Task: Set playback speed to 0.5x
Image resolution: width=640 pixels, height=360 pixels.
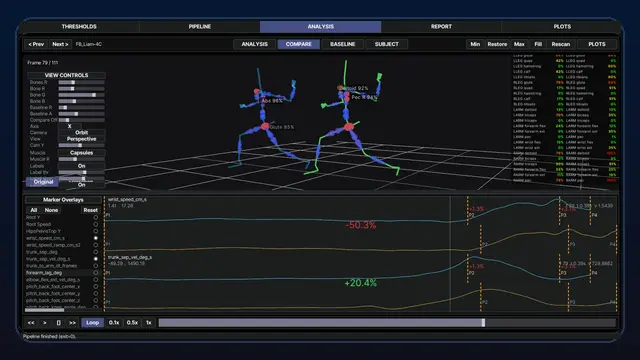Action: pos(132,323)
